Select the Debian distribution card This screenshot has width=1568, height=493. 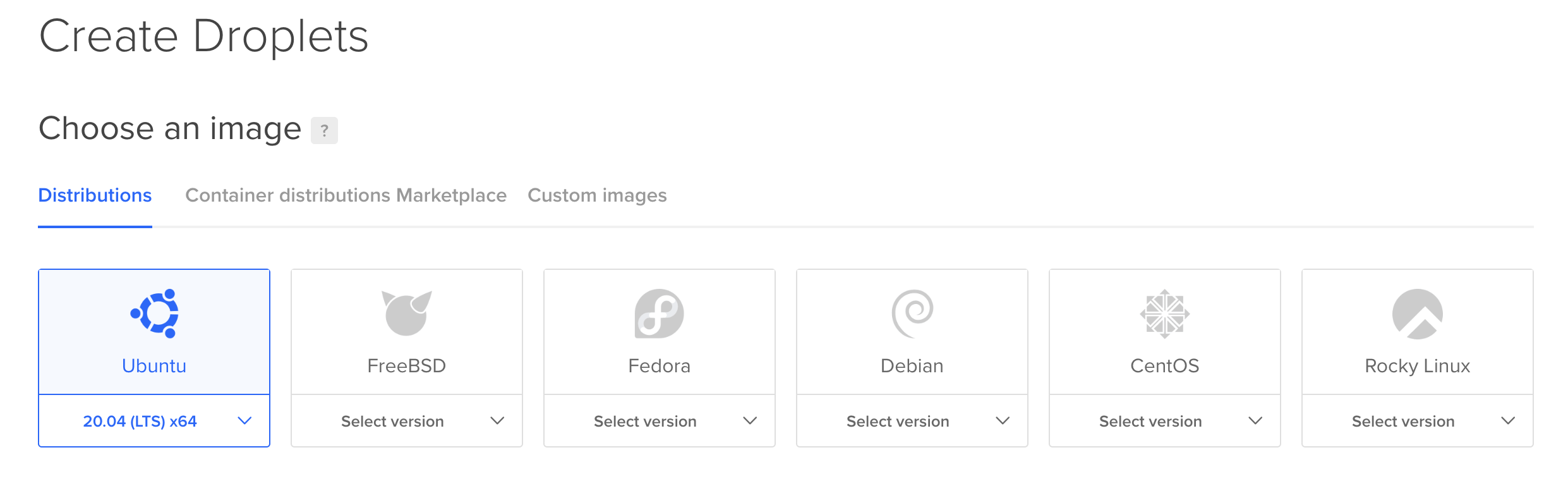pyautogui.click(x=912, y=330)
